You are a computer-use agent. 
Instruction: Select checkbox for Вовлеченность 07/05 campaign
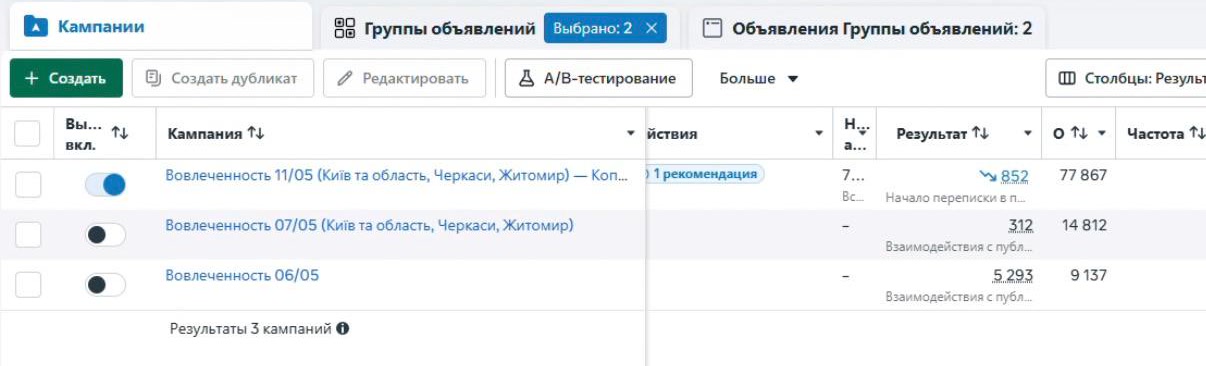[x=28, y=235]
